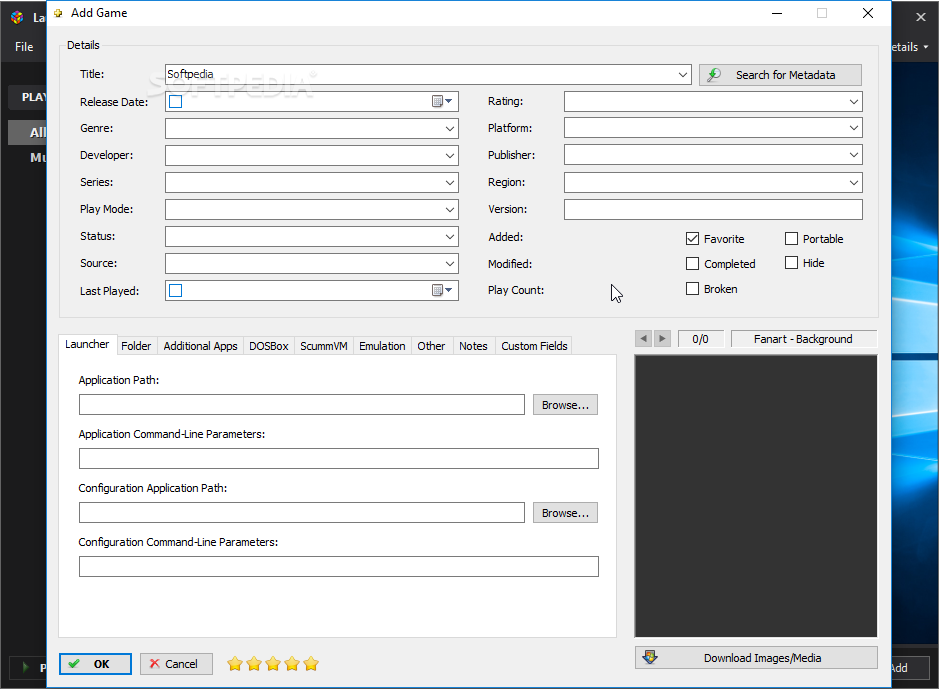Set rating to one star

[235, 664]
